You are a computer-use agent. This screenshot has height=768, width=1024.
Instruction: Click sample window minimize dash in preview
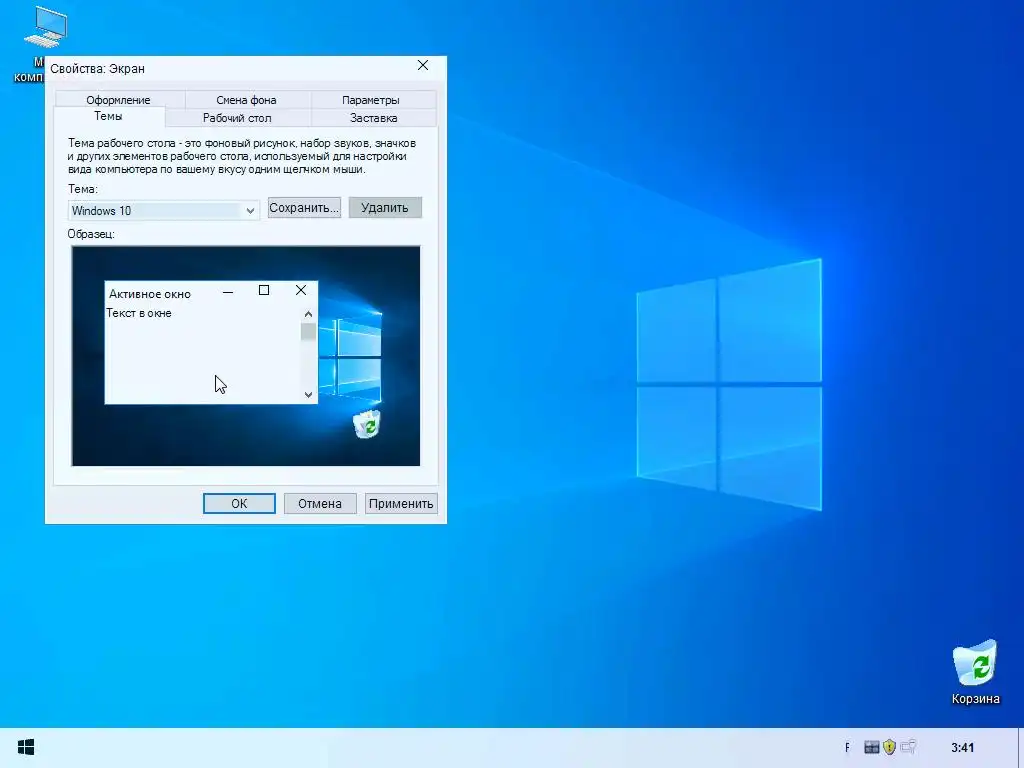pos(228,292)
